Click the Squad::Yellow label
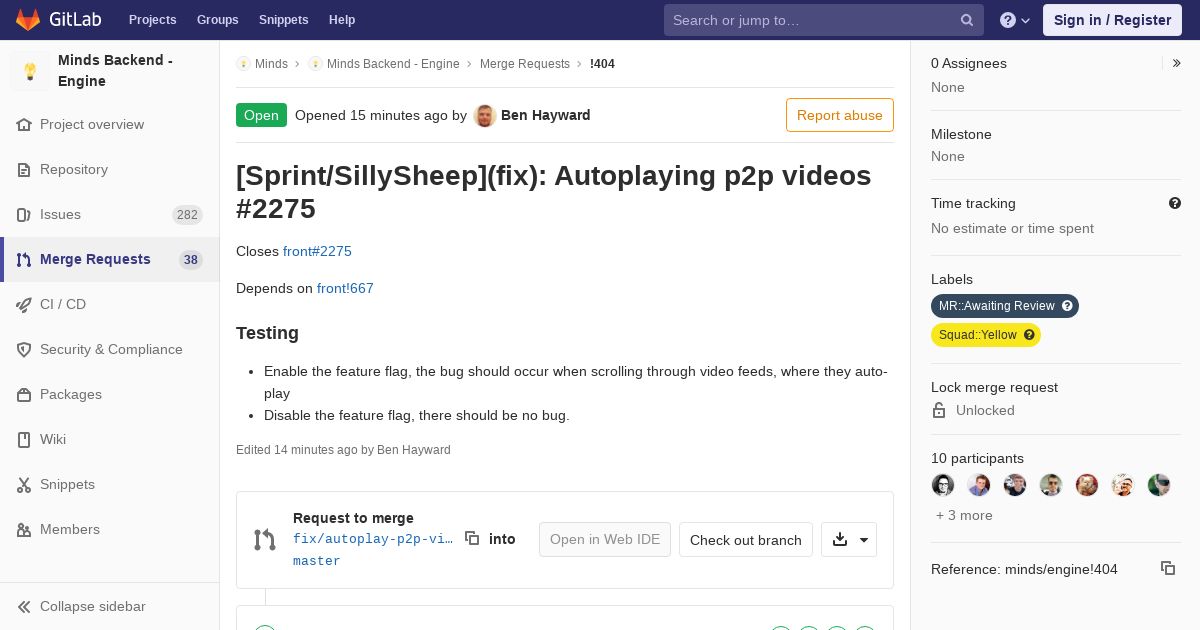Screen dimensions: 1200x630 coord(977,335)
